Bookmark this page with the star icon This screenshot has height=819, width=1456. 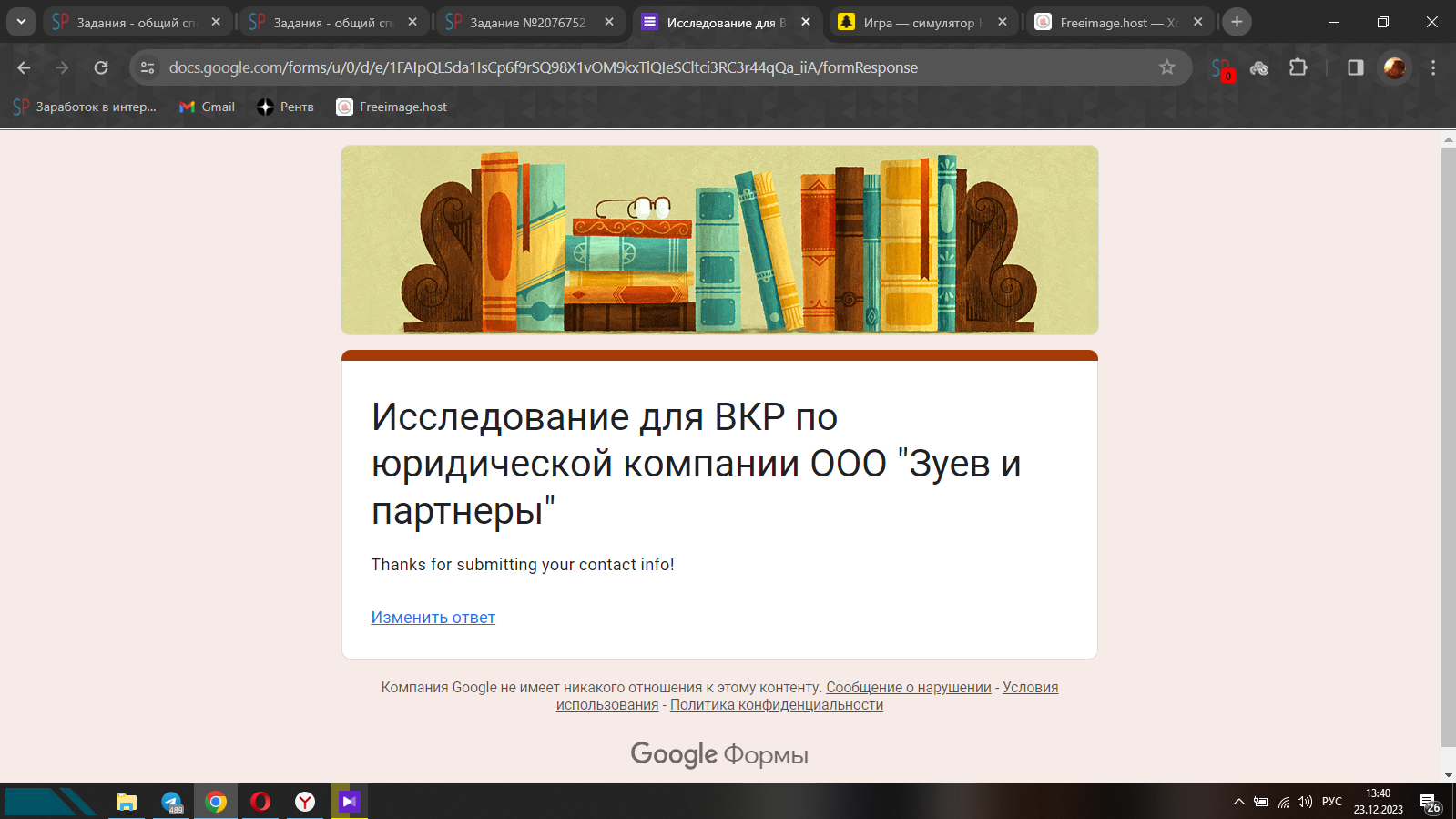(x=1167, y=67)
